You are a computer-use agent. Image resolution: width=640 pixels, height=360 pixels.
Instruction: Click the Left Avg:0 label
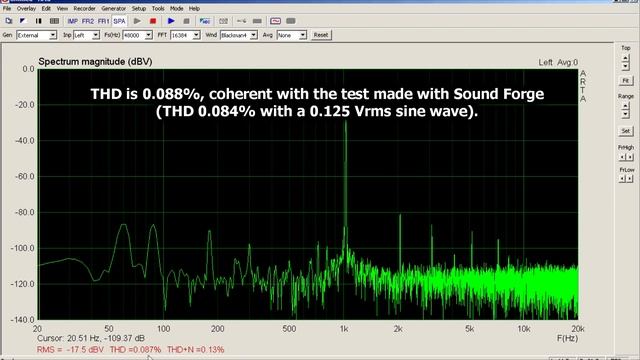(558, 62)
